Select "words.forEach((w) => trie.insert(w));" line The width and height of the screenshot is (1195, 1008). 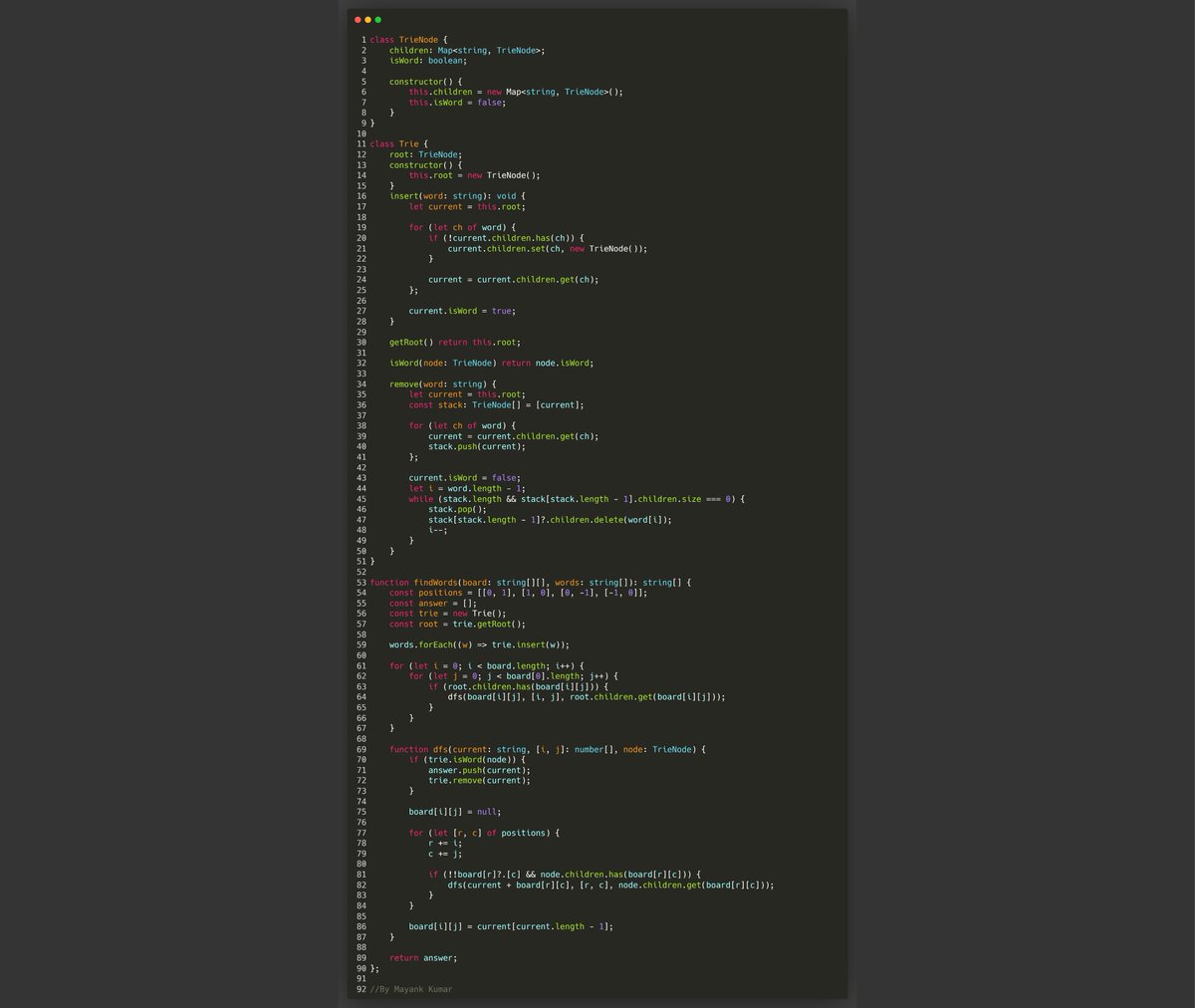pyautogui.click(x=480, y=645)
